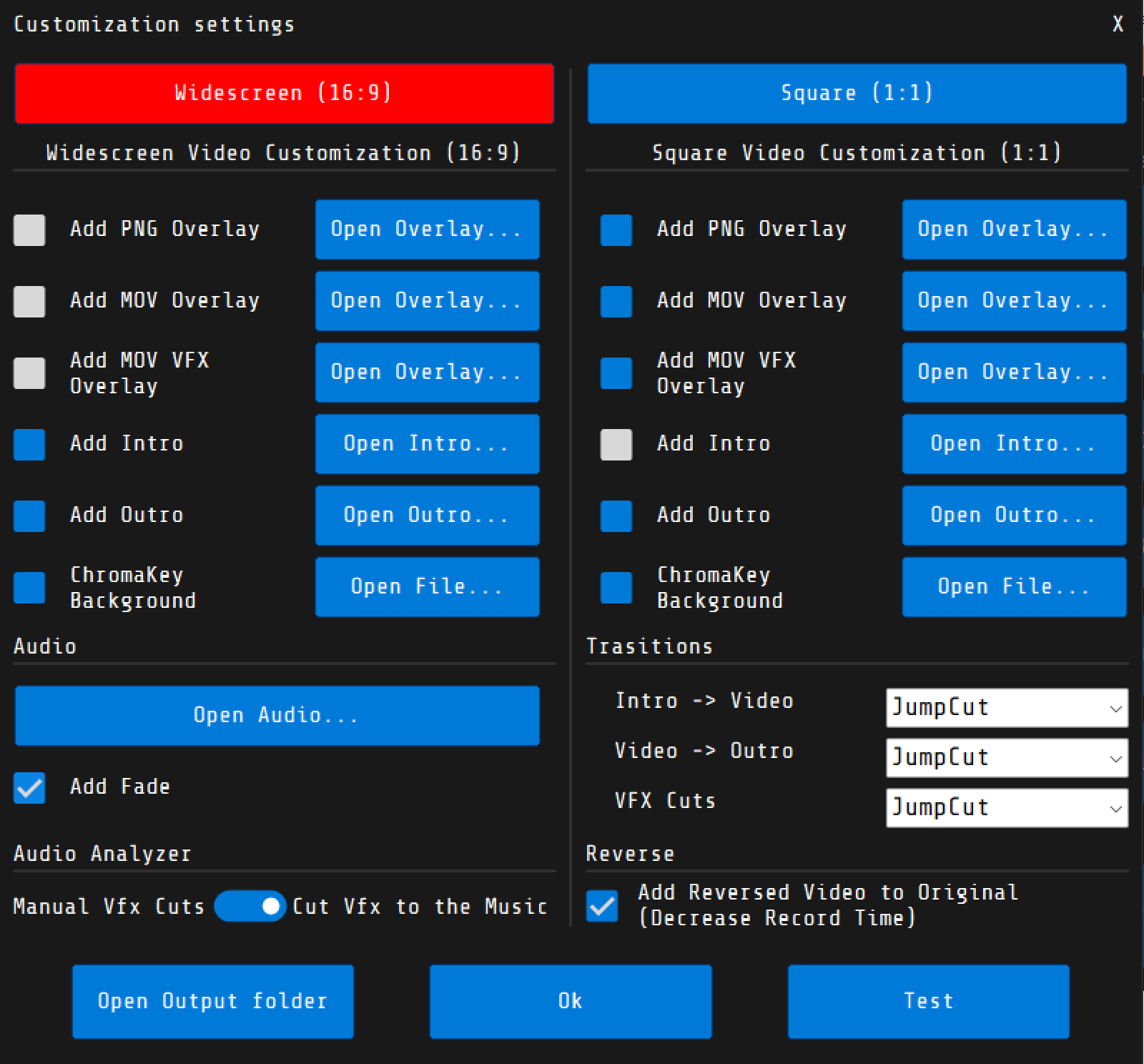Toggle widescreen Add Outro checkbox
Image resolution: width=1144 pixels, height=1064 pixels.
(x=29, y=516)
